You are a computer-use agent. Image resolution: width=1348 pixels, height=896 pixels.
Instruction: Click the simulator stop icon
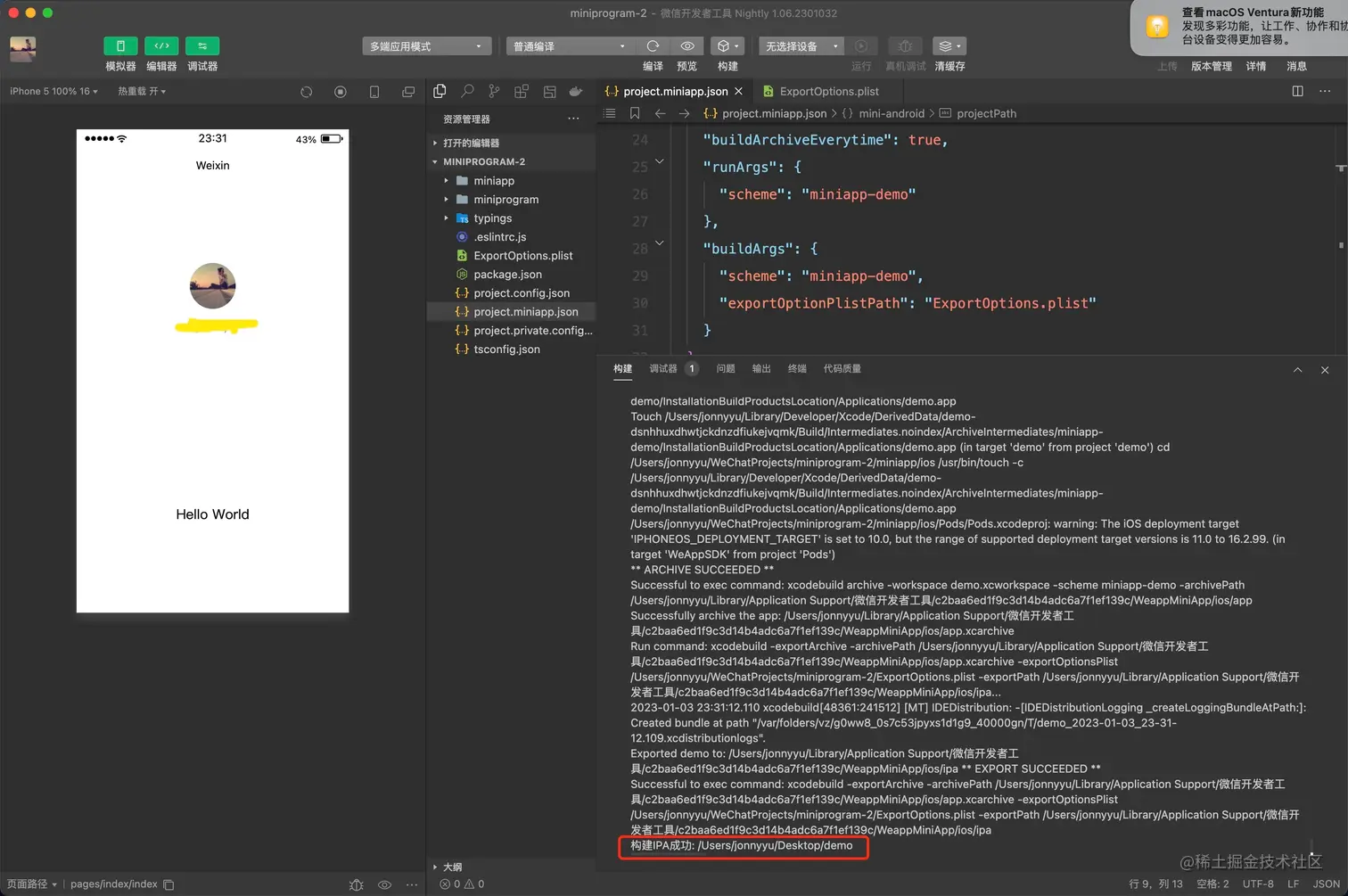pyautogui.click(x=341, y=92)
